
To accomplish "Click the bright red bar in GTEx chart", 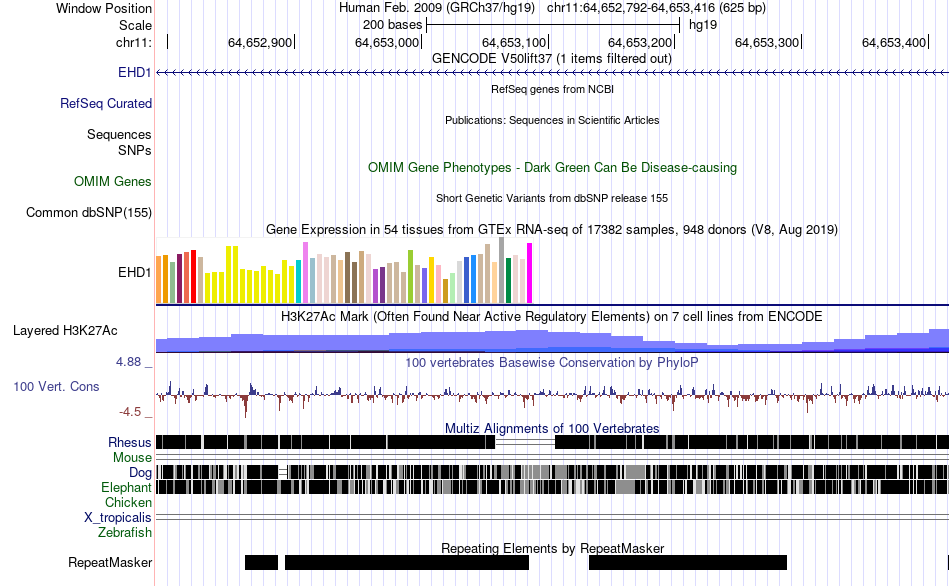I will click(193, 276).
